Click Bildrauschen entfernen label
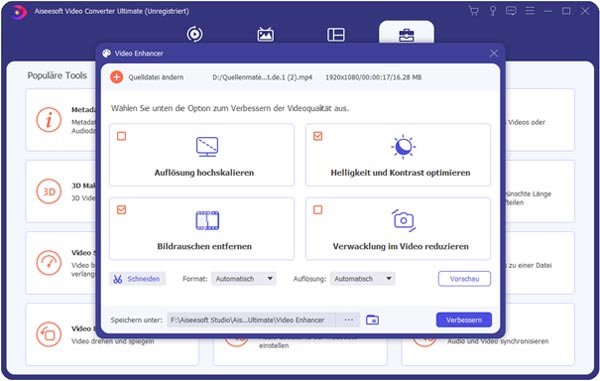The image size is (600, 381). 204,246
